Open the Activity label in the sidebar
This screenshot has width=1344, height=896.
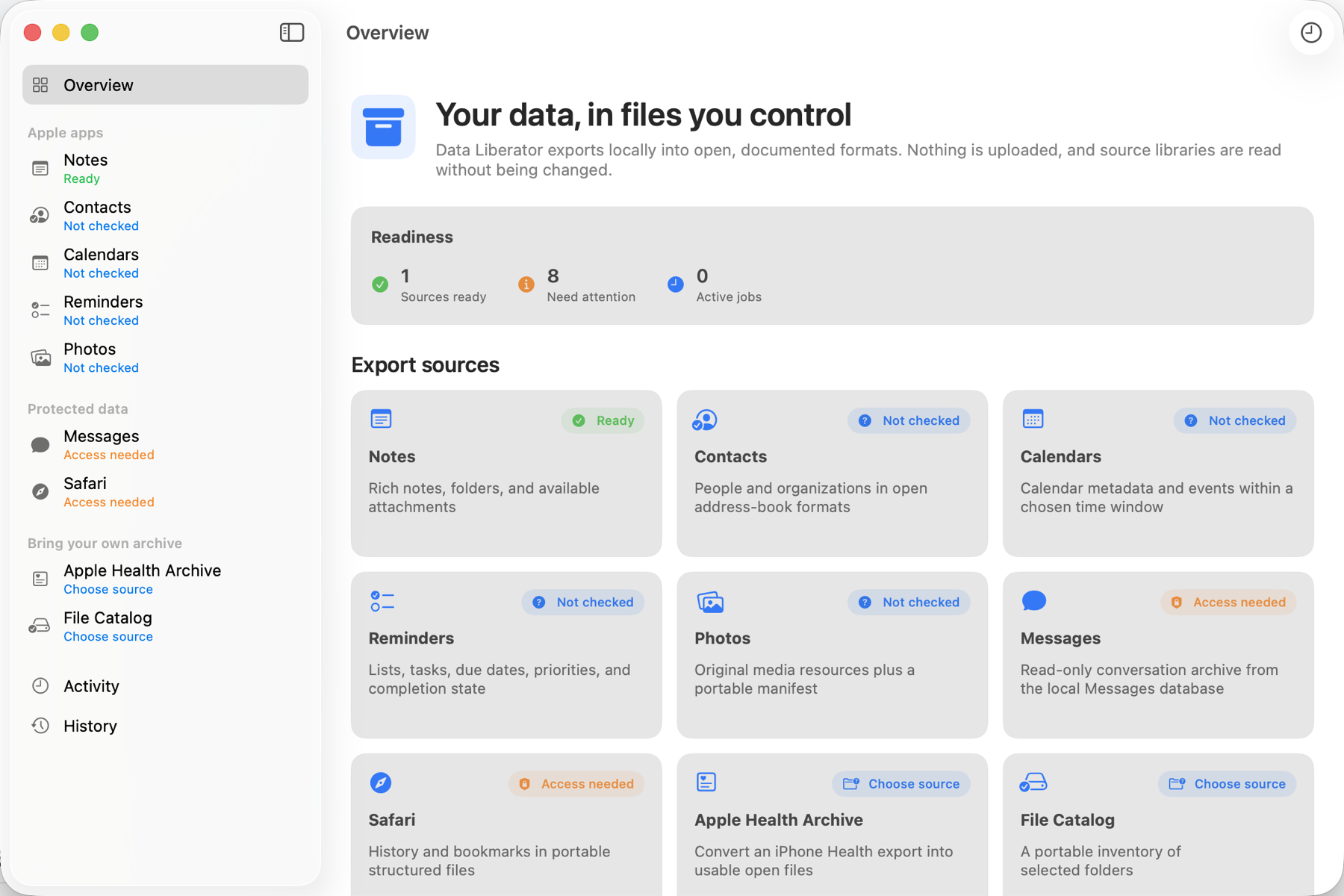click(x=91, y=686)
